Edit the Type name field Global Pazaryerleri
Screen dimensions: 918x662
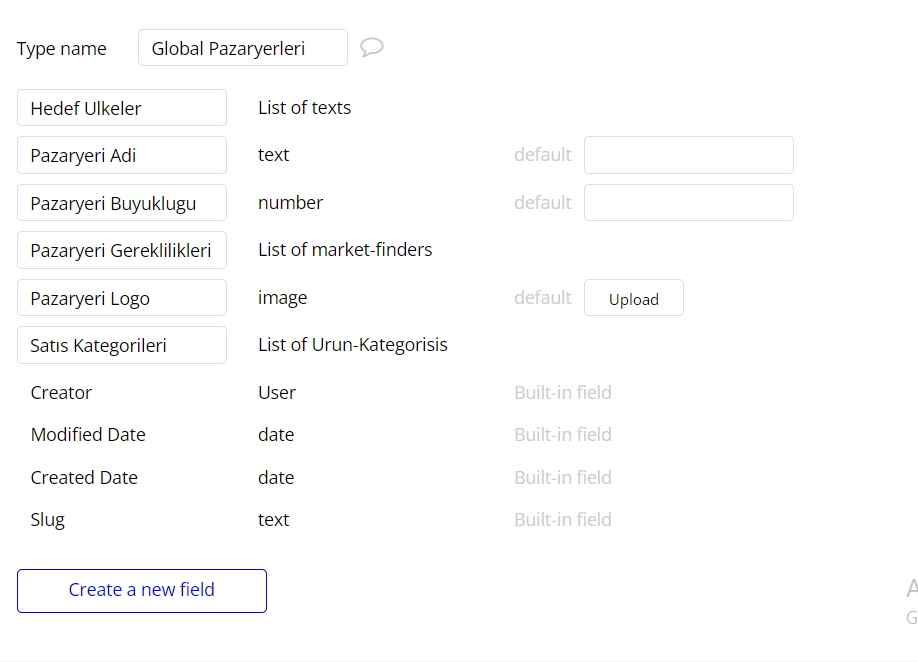[242, 48]
